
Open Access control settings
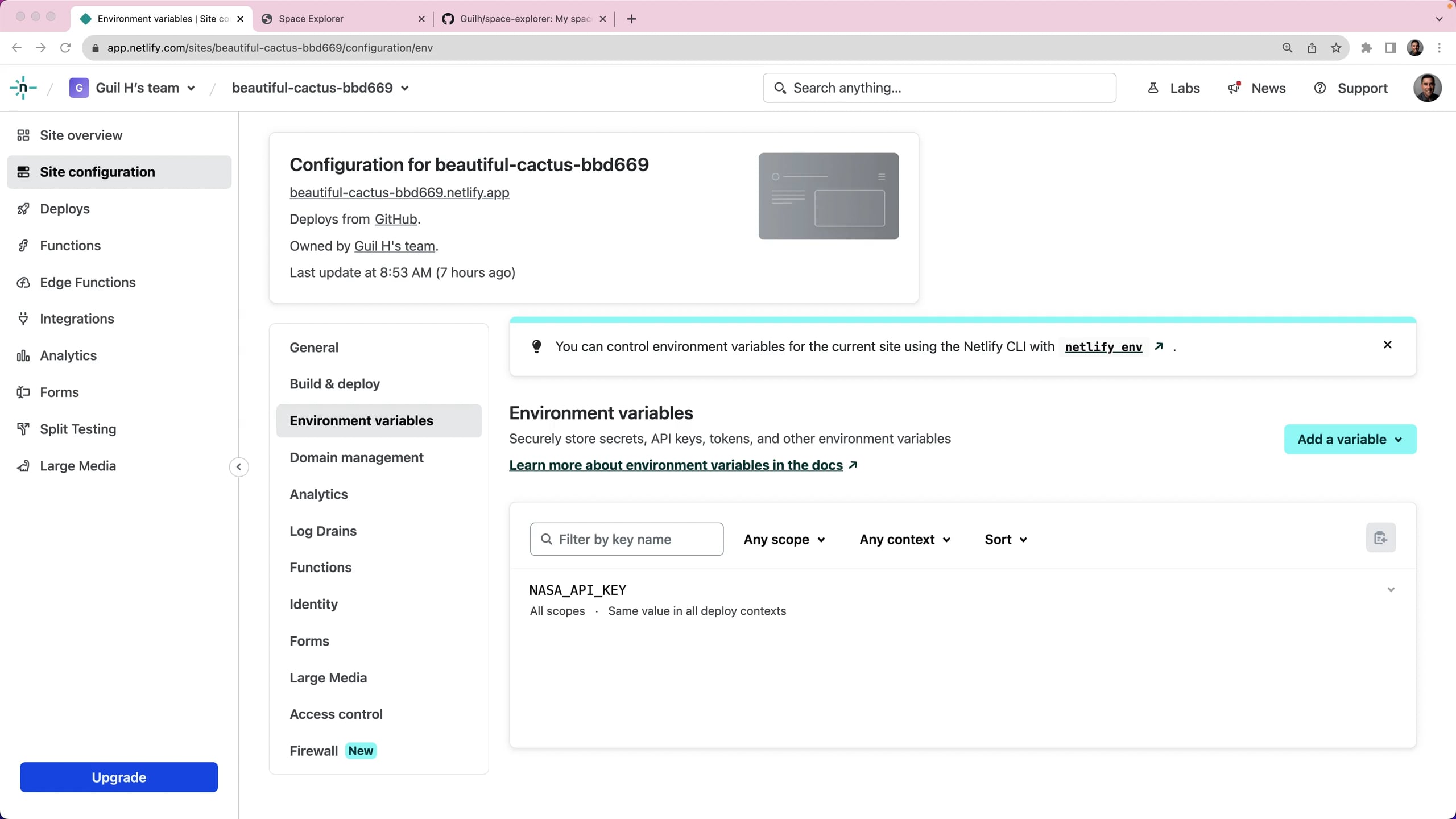(336, 714)
